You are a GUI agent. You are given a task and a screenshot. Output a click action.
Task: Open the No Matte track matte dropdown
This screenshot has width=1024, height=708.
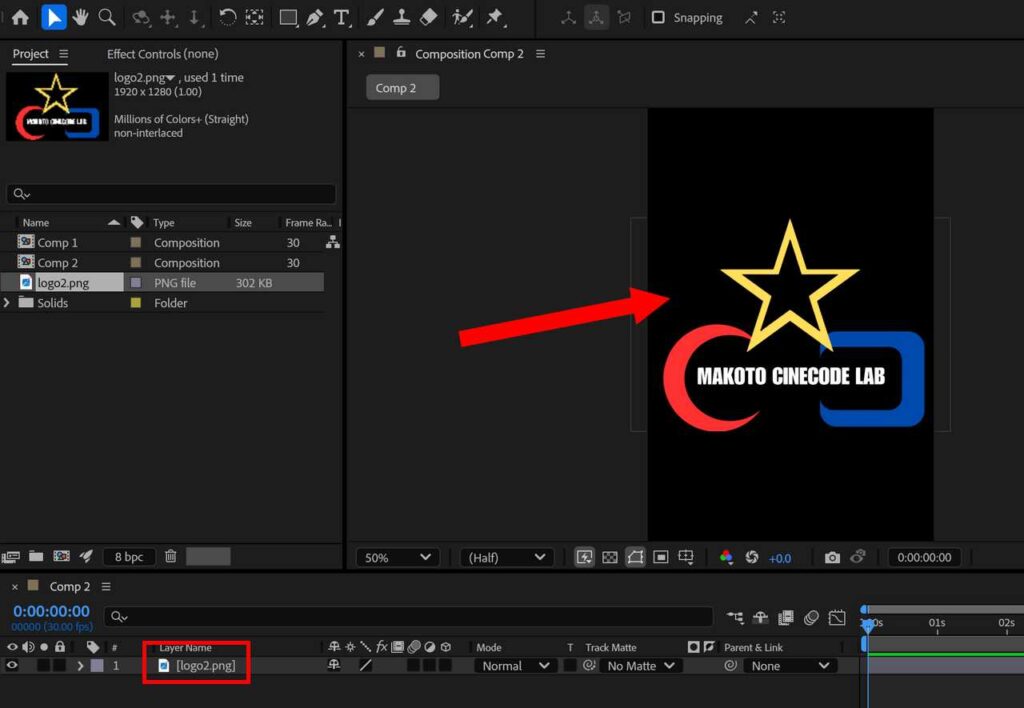(x=640, y=666)
